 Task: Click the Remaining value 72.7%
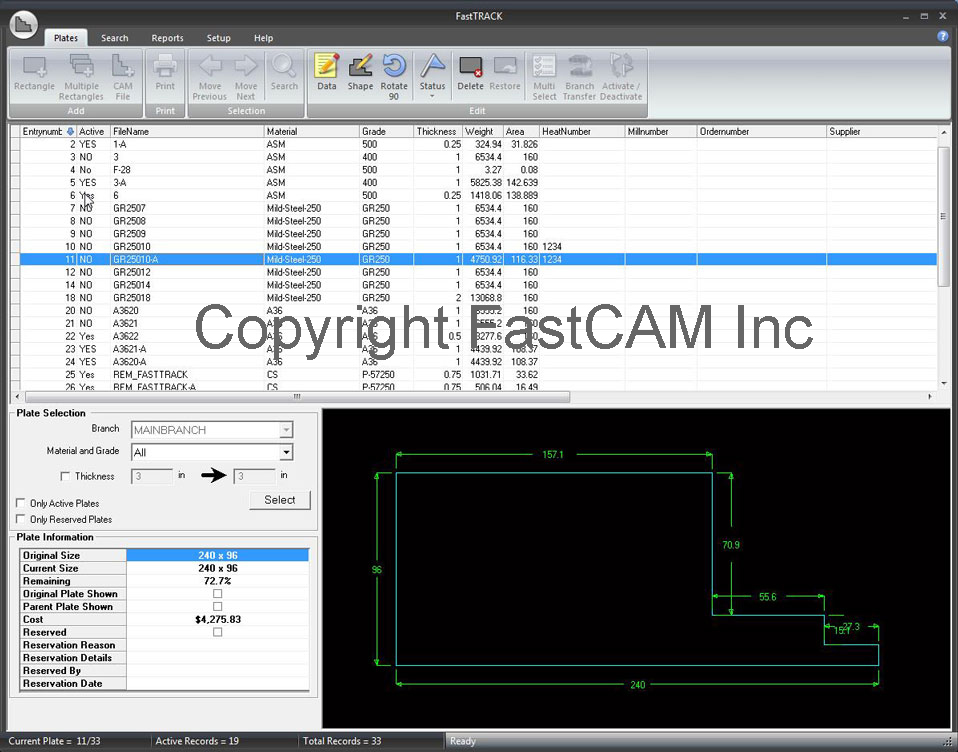[218, 581]
